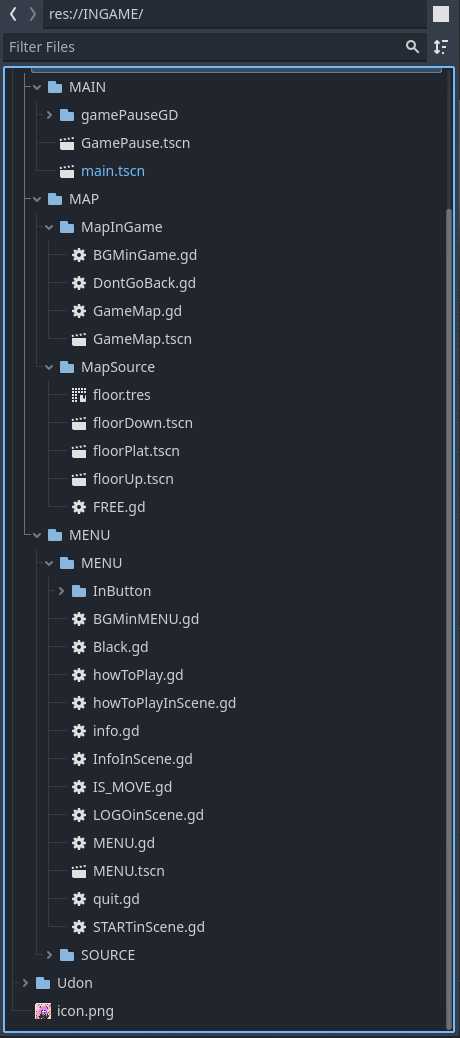Image resolution: width=460 pixels, height=1038 pixels.
Task: Click the search magnifier icon in filter
Action: 412,47
